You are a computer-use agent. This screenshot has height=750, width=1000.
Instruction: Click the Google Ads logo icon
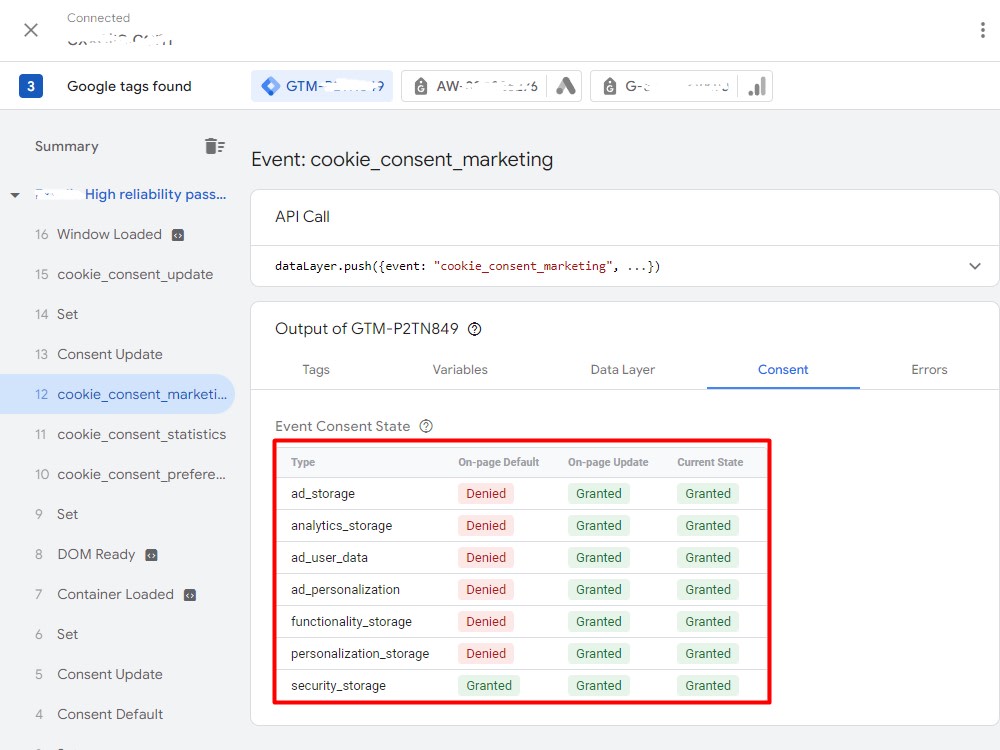(x=565, y=86)
